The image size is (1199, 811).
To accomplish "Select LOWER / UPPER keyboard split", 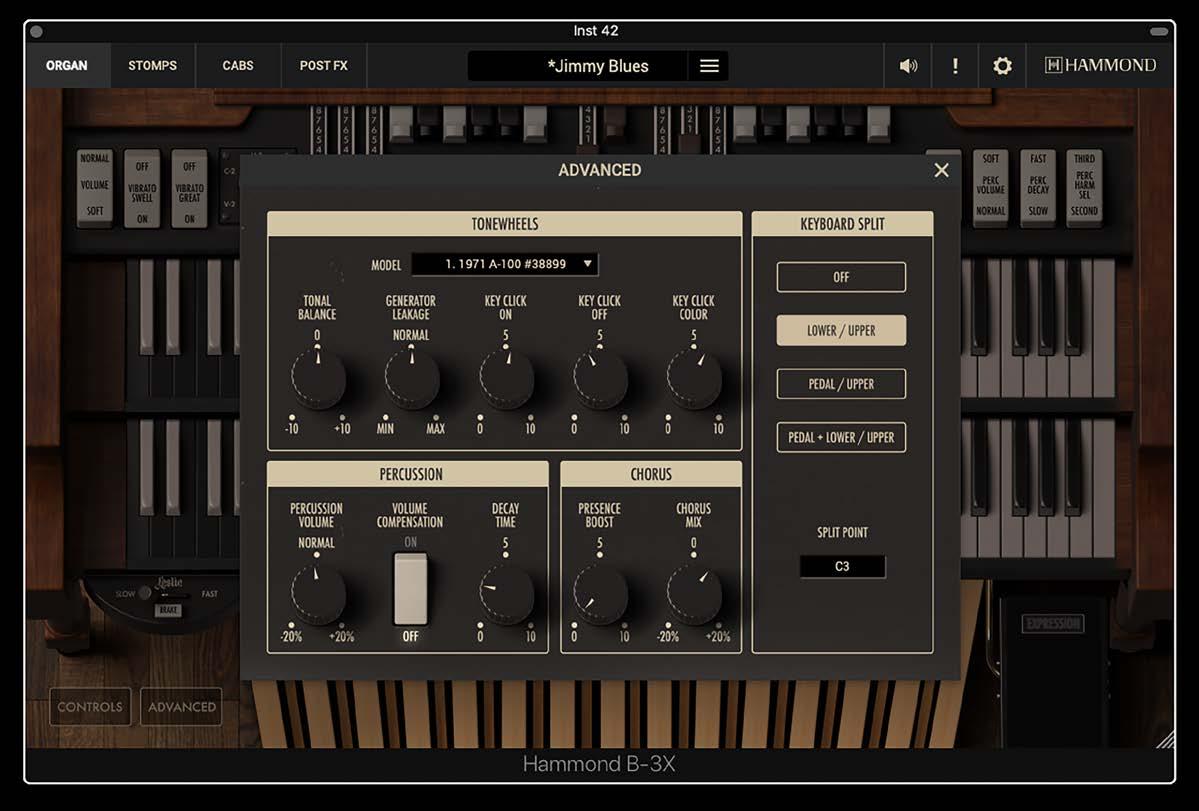I will [841, 330].
